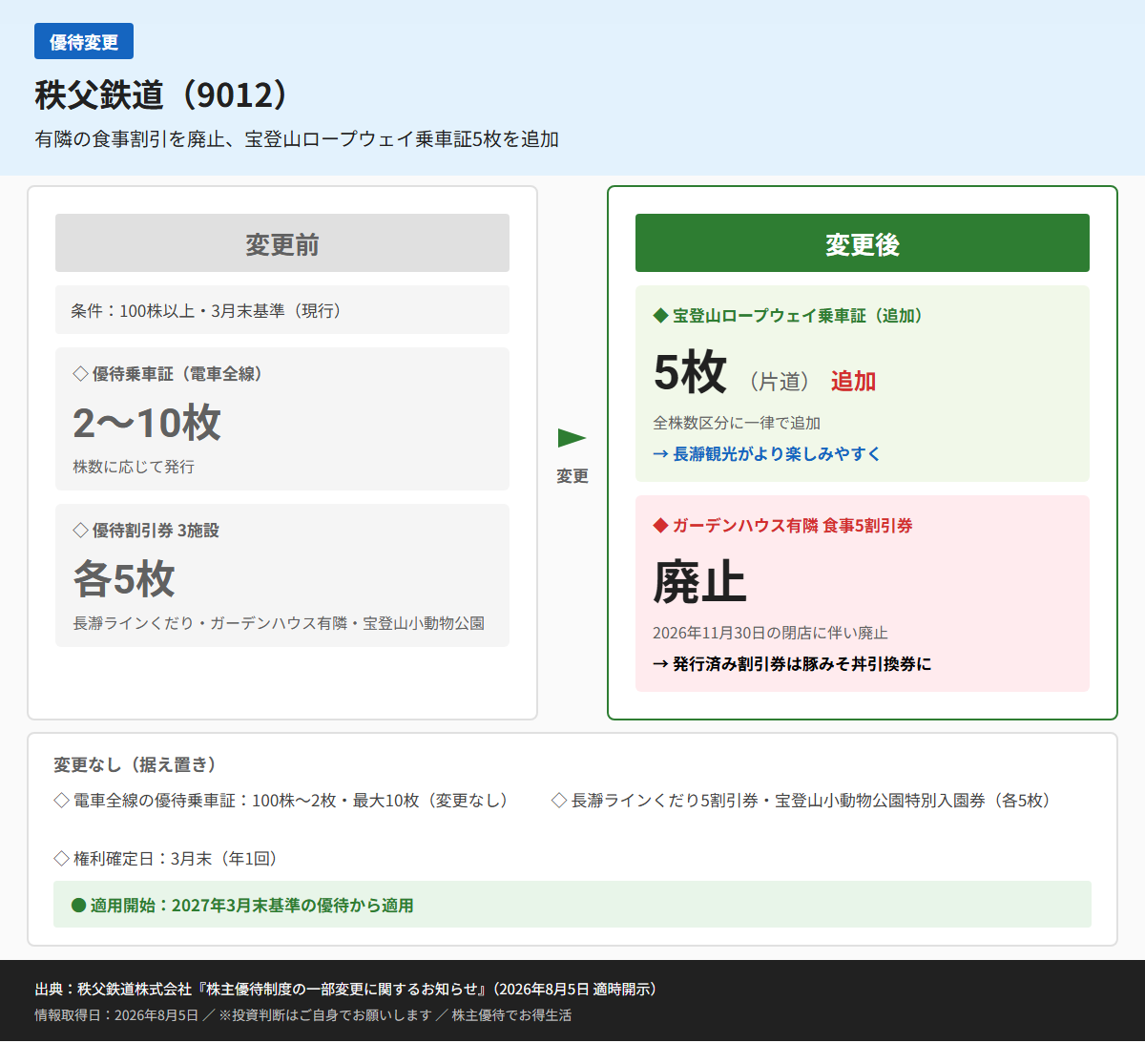
Task: Click the red 追加 label
Action: tap(853, 381)
